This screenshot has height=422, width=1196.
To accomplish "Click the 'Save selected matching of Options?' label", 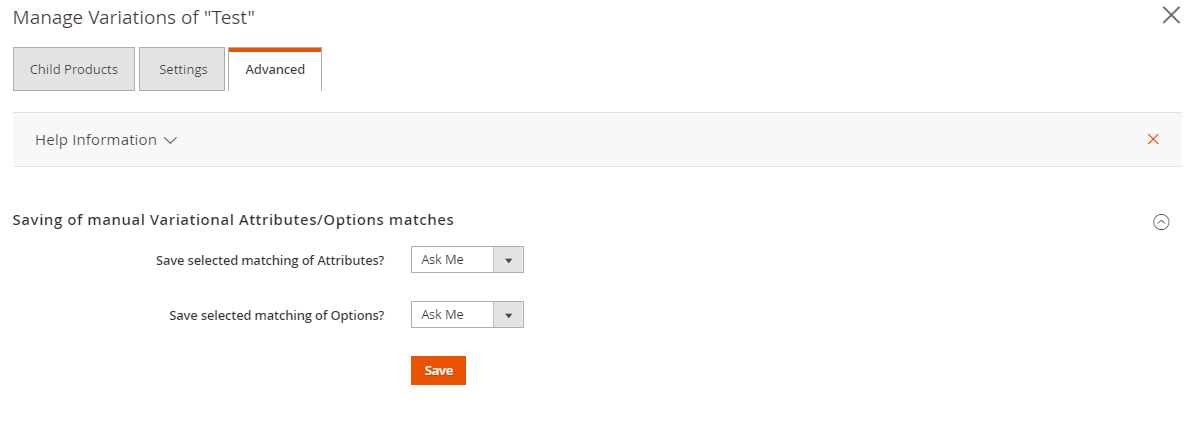I will point(277,315).
